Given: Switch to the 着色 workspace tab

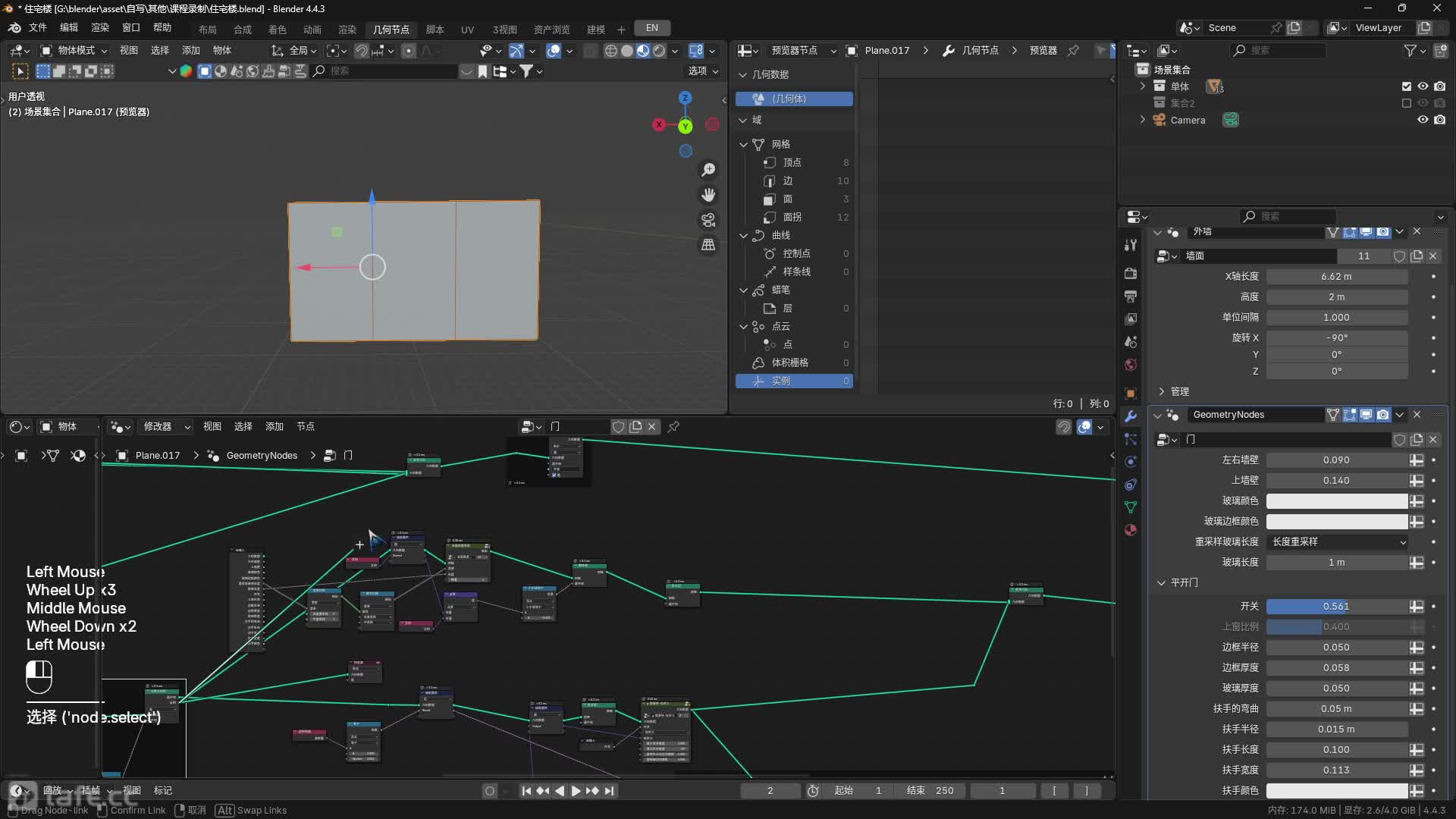Looking at the screenshot, I should tap(278, 30).
